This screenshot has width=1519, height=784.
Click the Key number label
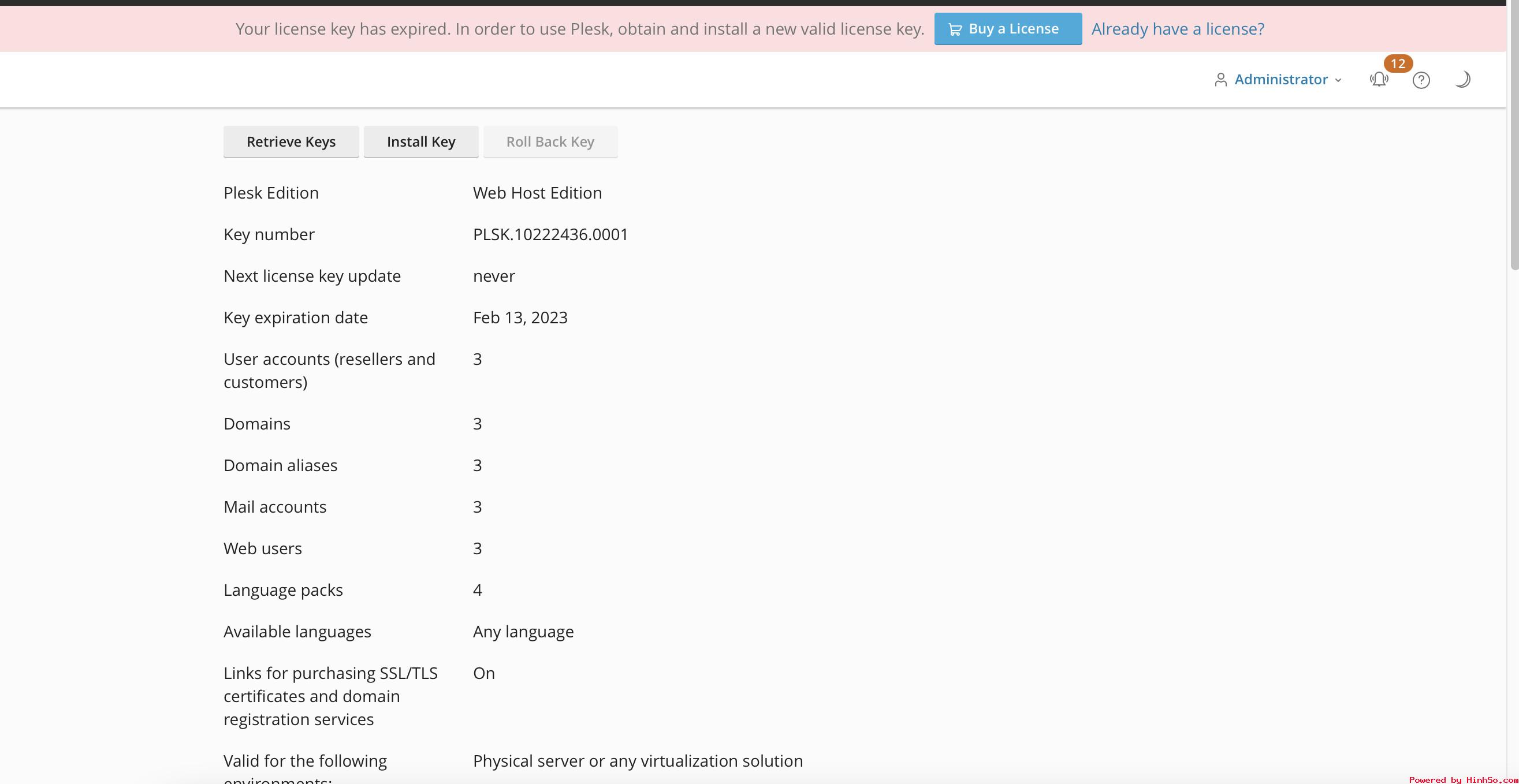point(269,234)
